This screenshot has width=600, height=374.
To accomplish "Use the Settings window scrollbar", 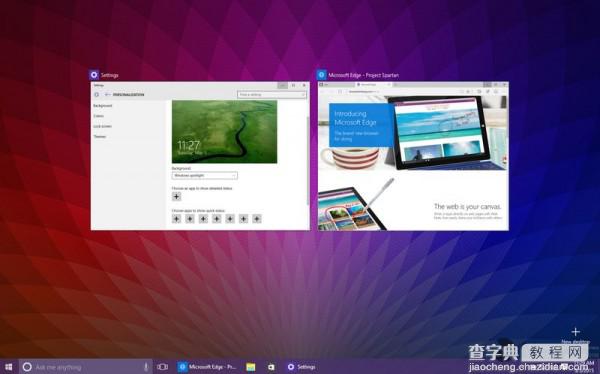I will click(308, 161).
